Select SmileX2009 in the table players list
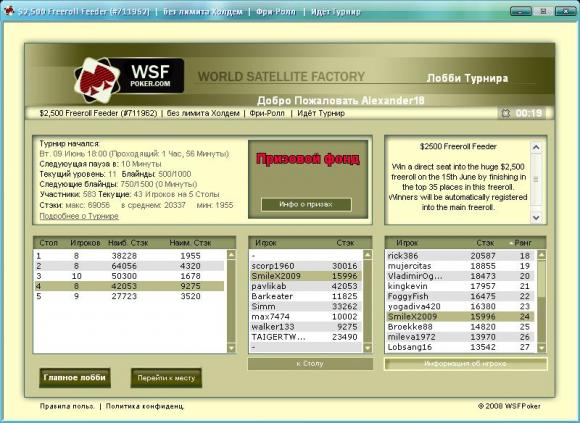 (x=306, y=276)
